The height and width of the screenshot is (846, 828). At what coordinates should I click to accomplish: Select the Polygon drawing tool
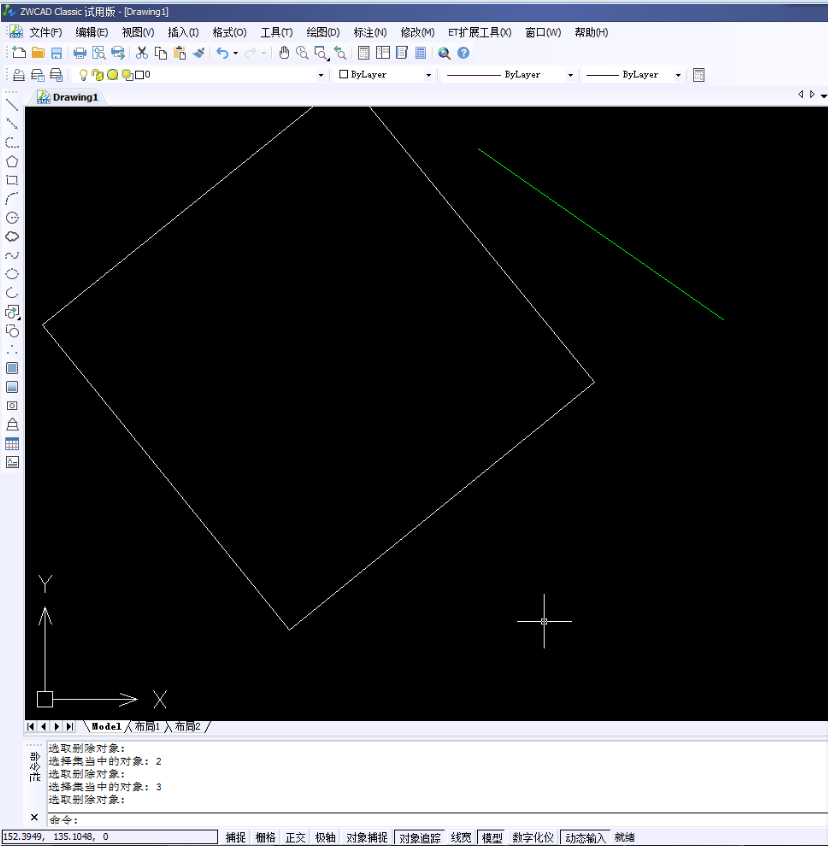tap(12, 161)
